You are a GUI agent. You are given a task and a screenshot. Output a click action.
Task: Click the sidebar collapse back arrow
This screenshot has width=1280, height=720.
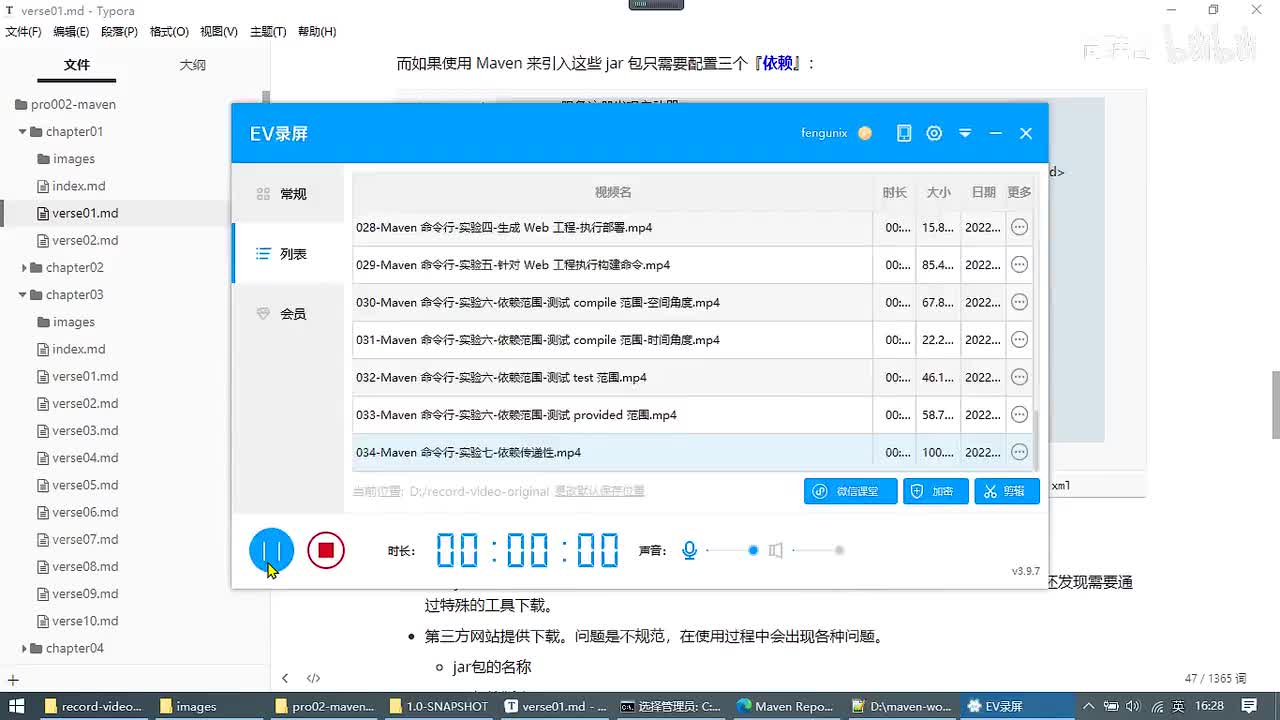(285, 678)
